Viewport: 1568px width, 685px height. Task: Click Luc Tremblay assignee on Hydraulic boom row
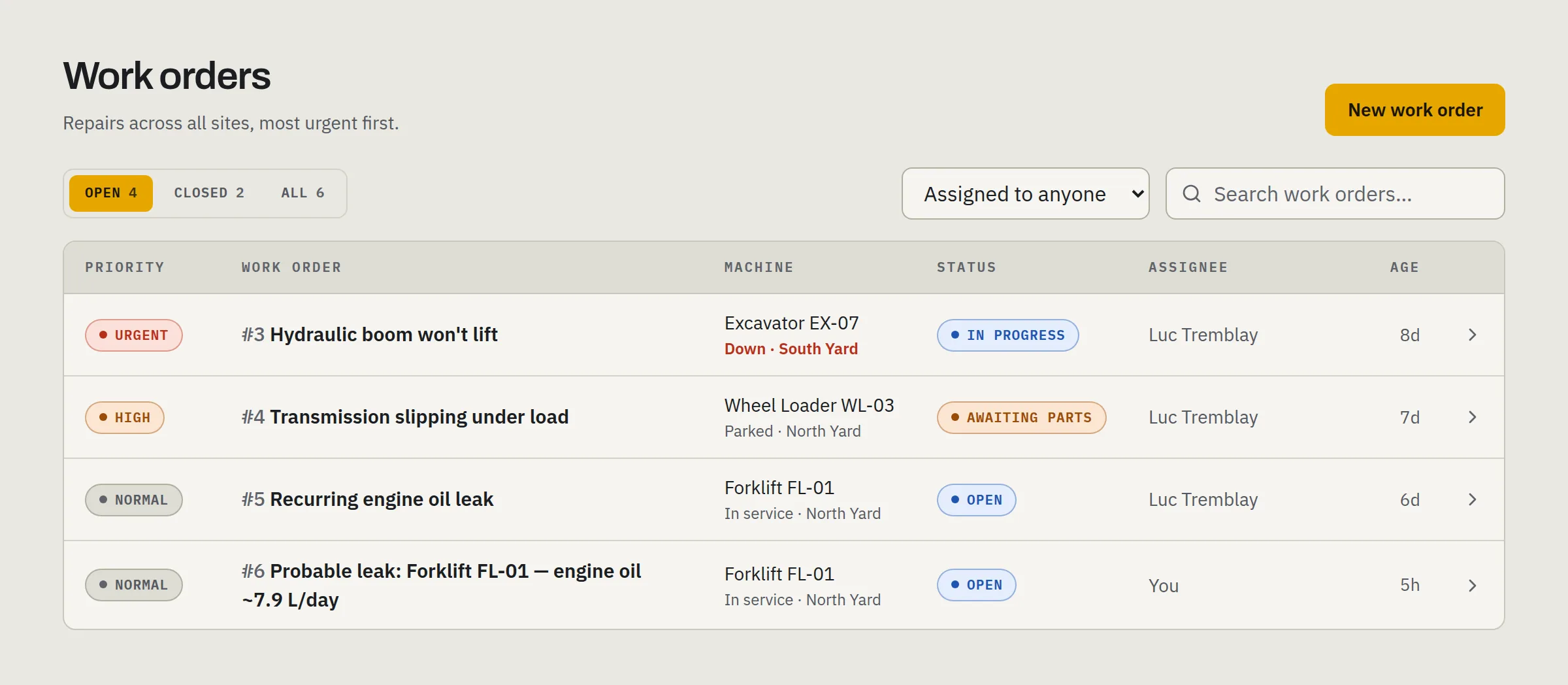[x=1203, y=335]
